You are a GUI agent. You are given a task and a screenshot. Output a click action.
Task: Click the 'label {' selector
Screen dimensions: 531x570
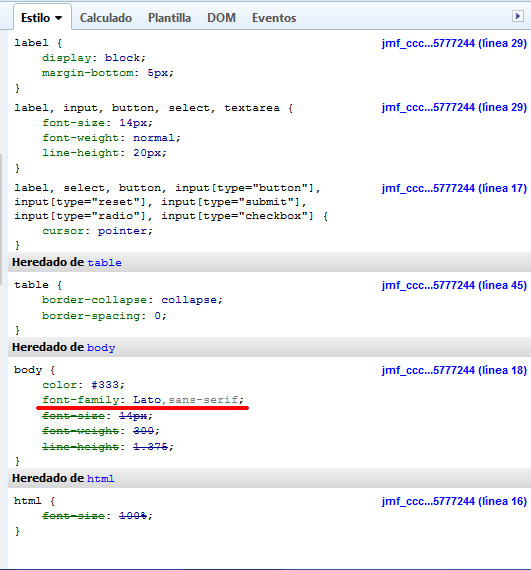pos(38,43)
